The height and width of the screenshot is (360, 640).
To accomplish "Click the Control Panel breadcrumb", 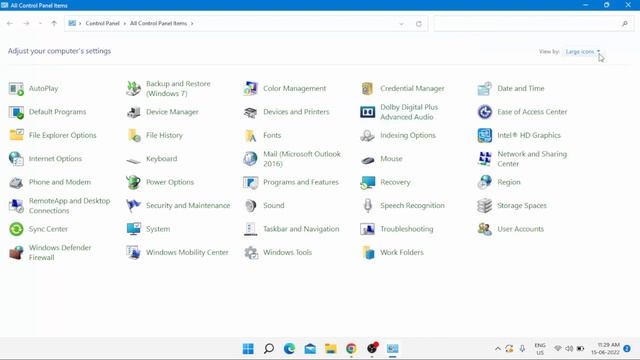I will [x=102, y=24].
